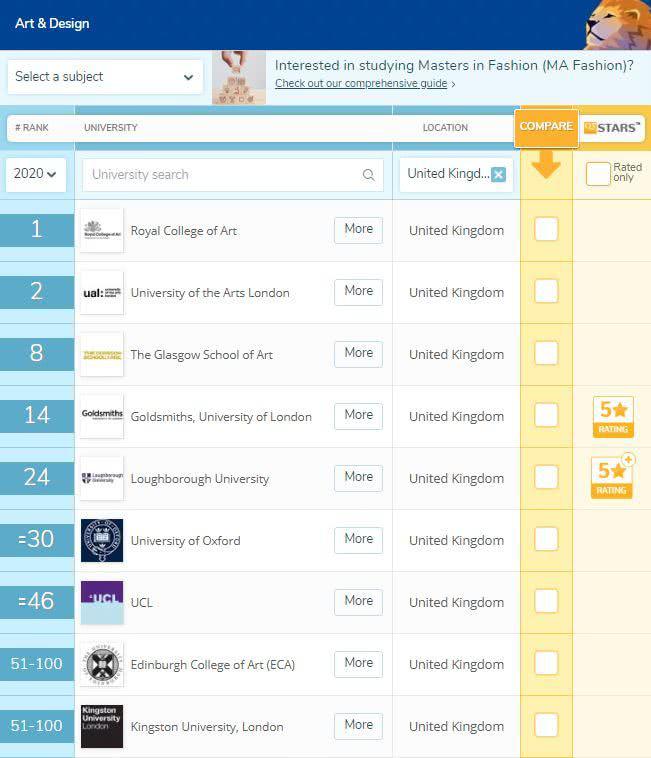Check compare box for University of Oxford
The height and width of the screenshot is (758, 651).
546,540
